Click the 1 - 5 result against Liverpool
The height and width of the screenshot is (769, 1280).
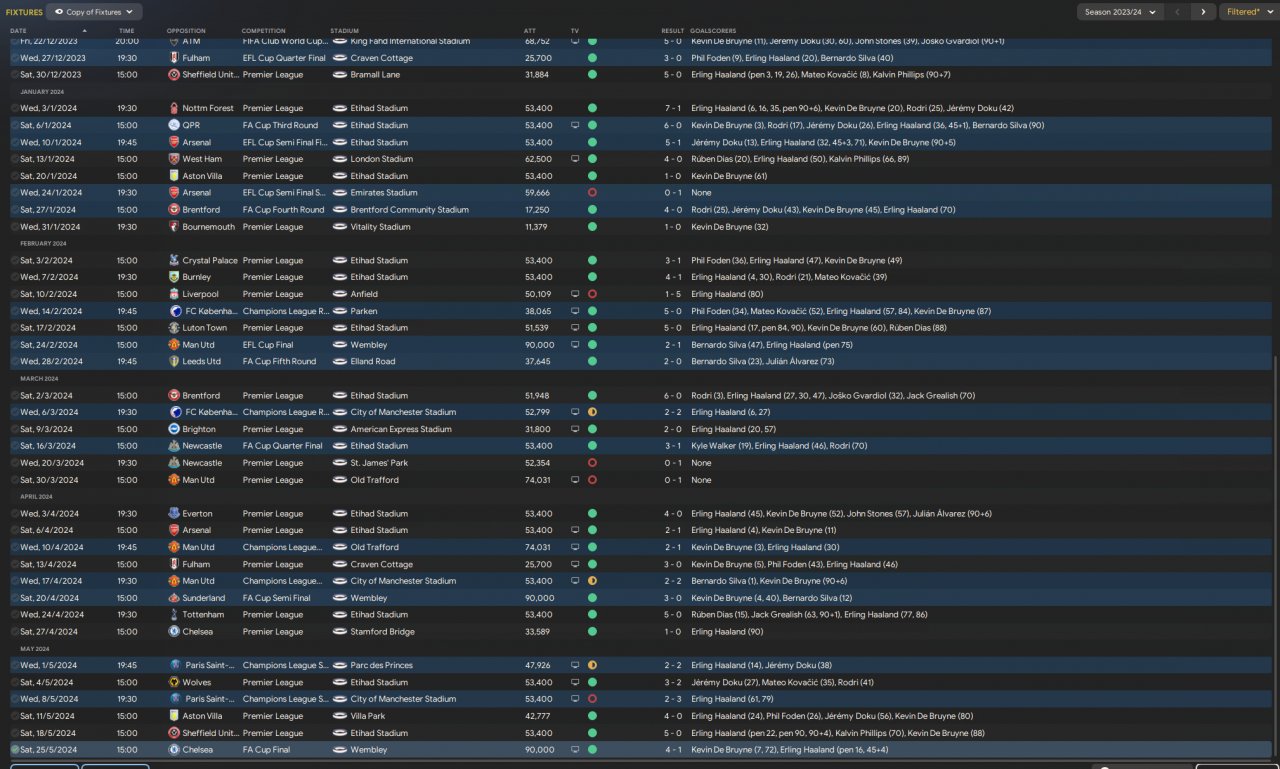[672, 294]
